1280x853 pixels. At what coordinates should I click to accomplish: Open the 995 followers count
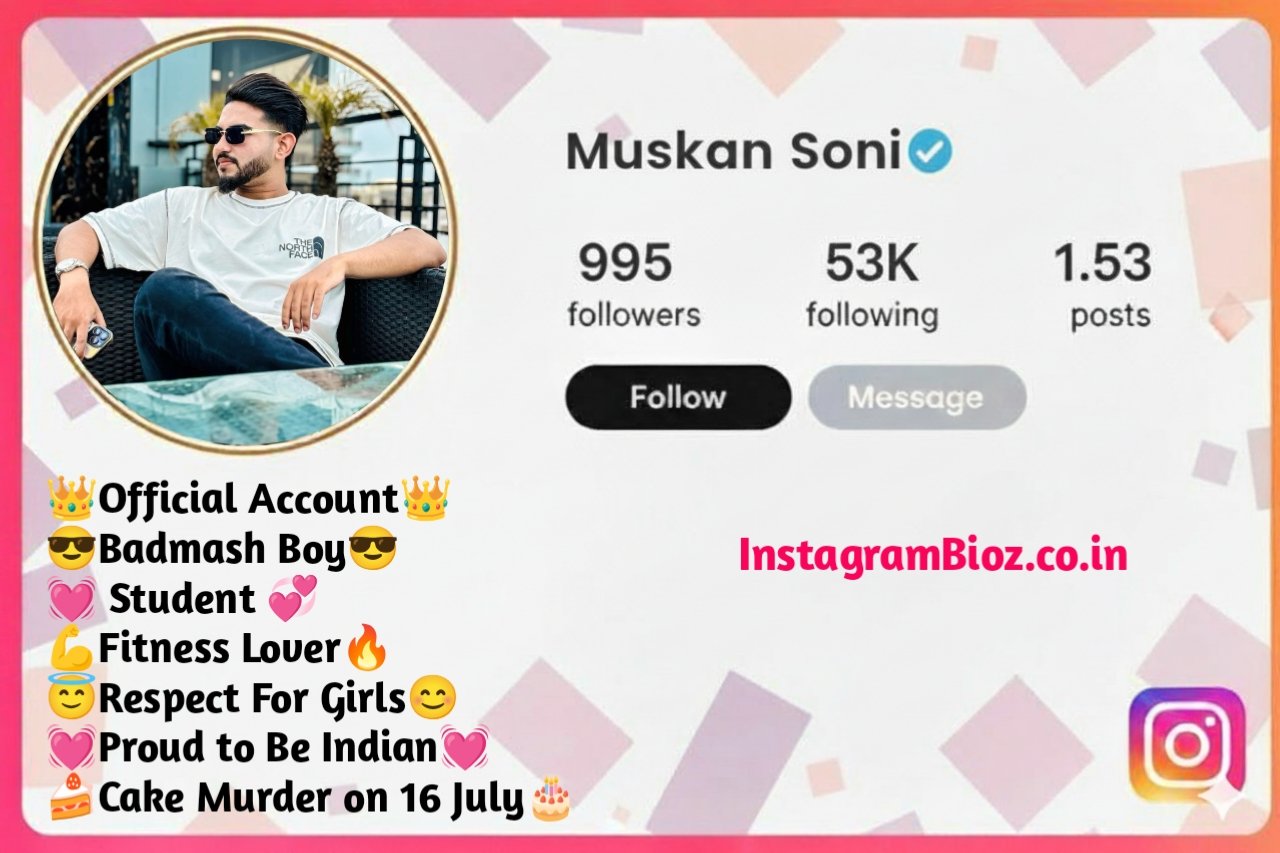[634, 286]
